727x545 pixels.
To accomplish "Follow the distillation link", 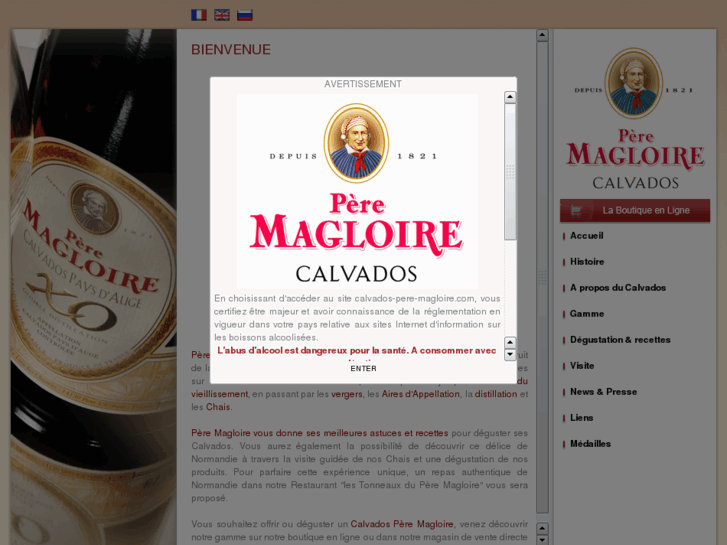I will point(496,394).
